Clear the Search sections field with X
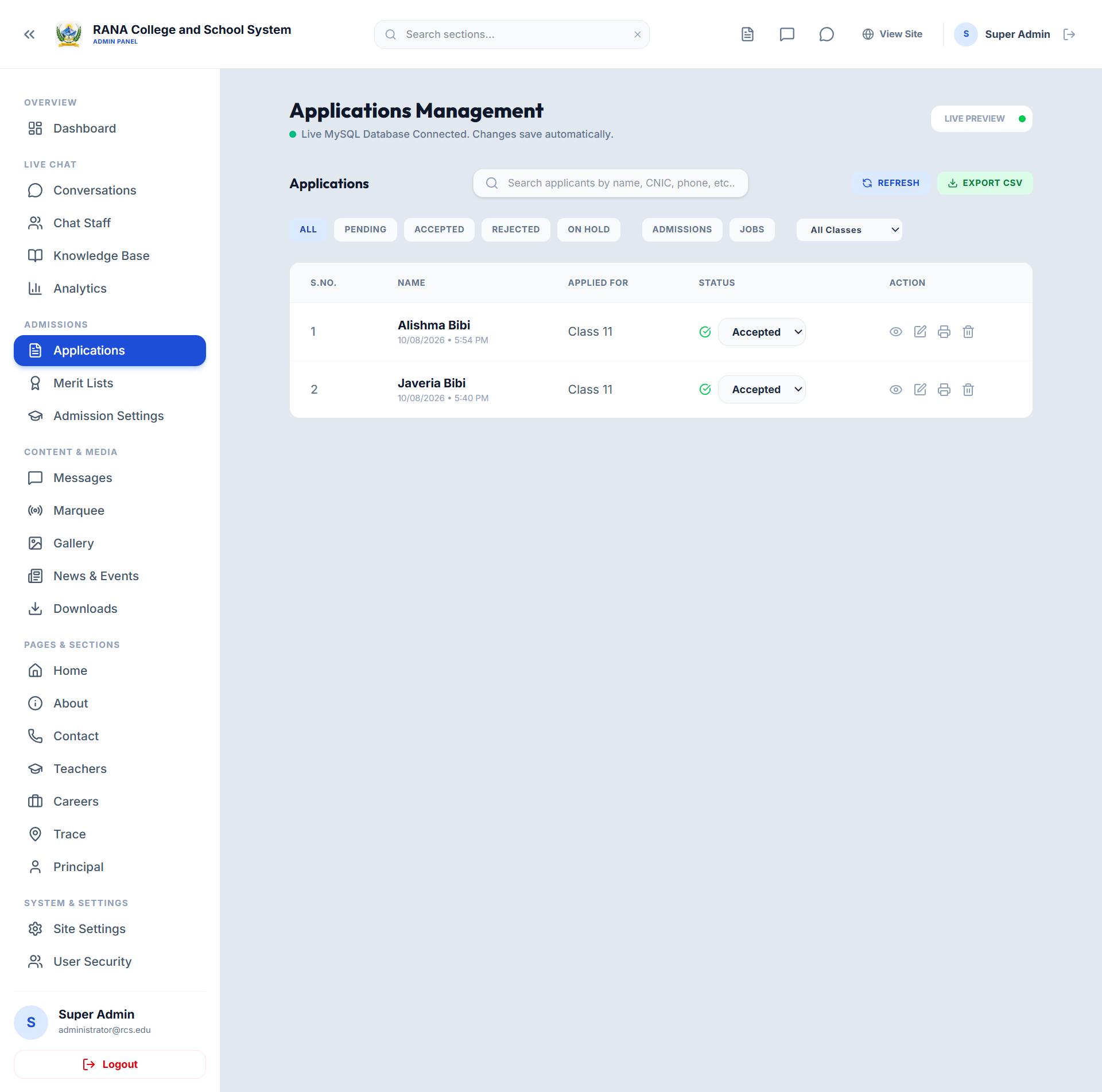Screen dimensions: 1102x1092 tap(637, 34)
